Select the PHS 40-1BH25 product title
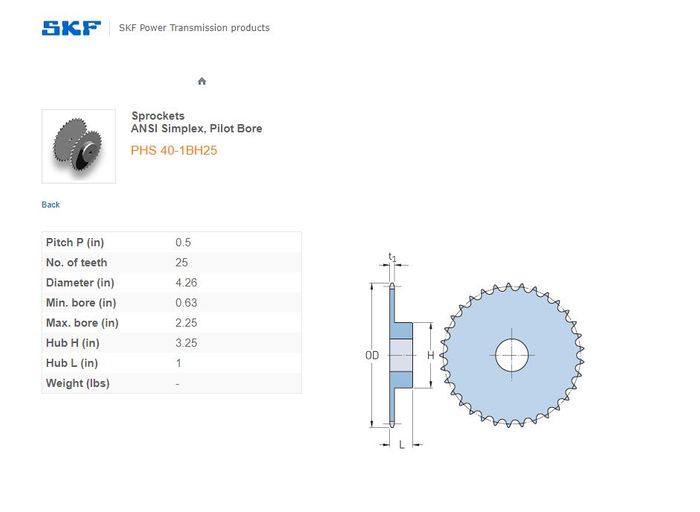The height and width of the screenshot is (512, 700). [174, 151]
